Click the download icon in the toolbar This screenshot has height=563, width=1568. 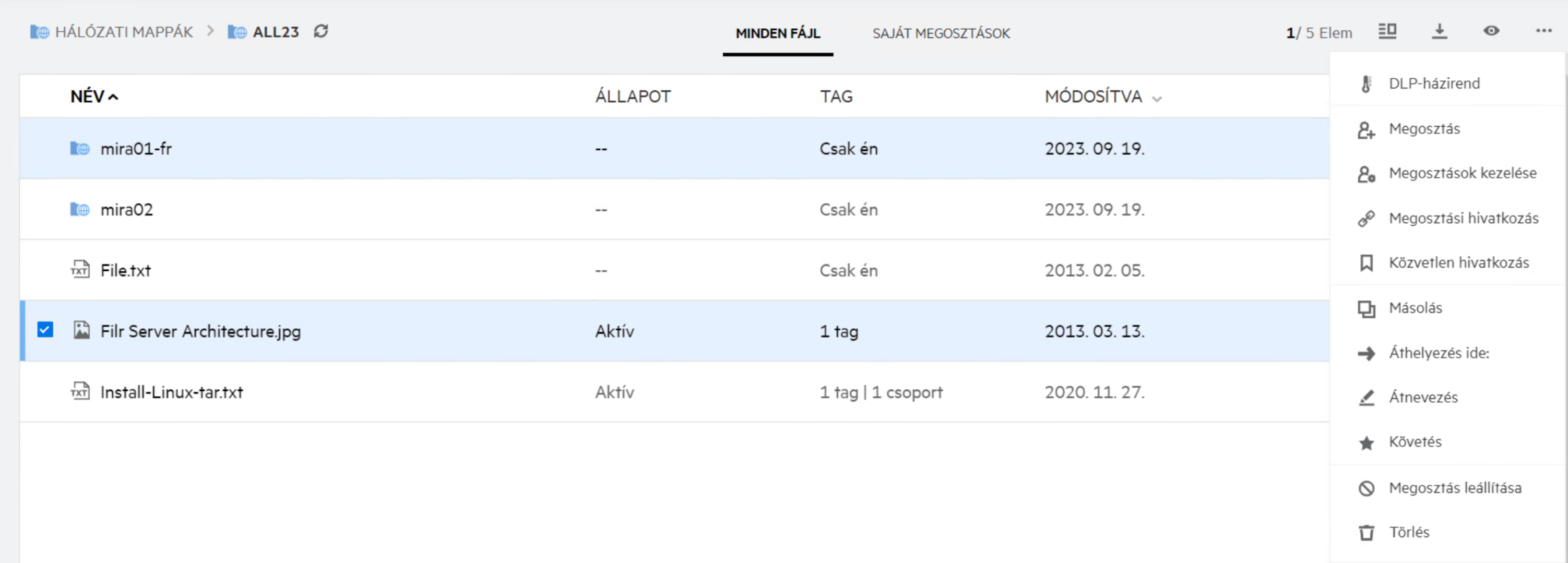tap(1439, 31)
